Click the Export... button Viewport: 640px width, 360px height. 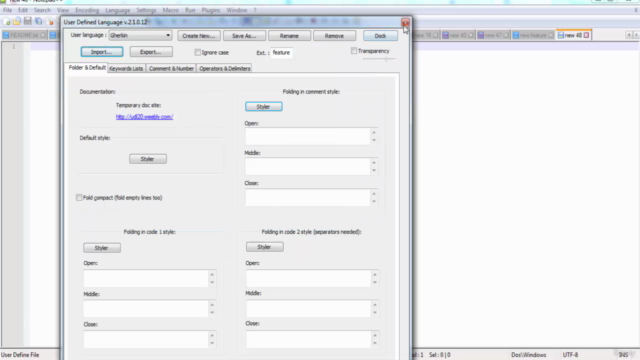coord(151,52)
